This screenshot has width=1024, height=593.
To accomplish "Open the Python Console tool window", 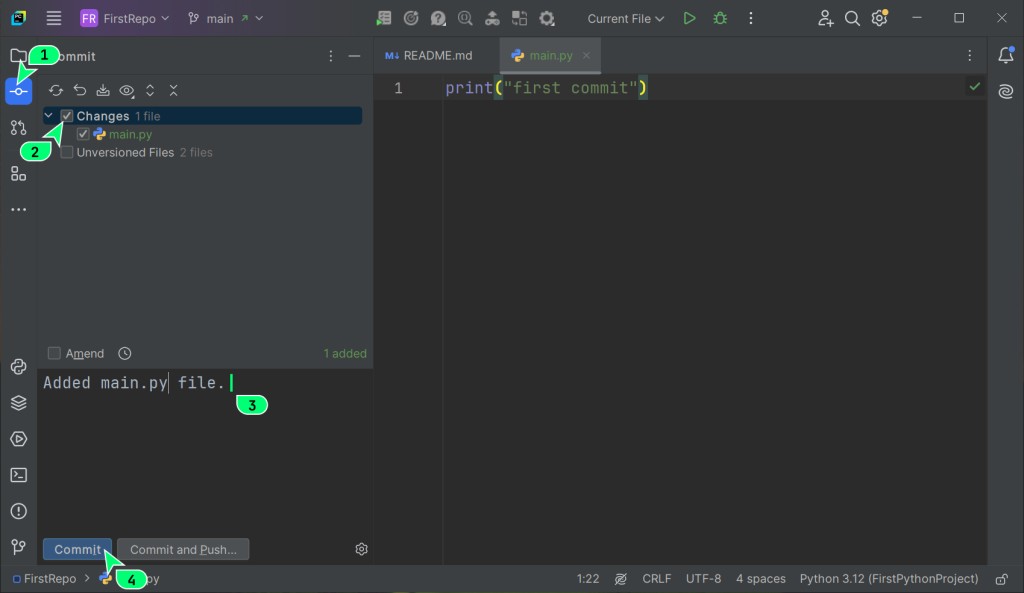I will pyautogui.click(x=18, y=367).
